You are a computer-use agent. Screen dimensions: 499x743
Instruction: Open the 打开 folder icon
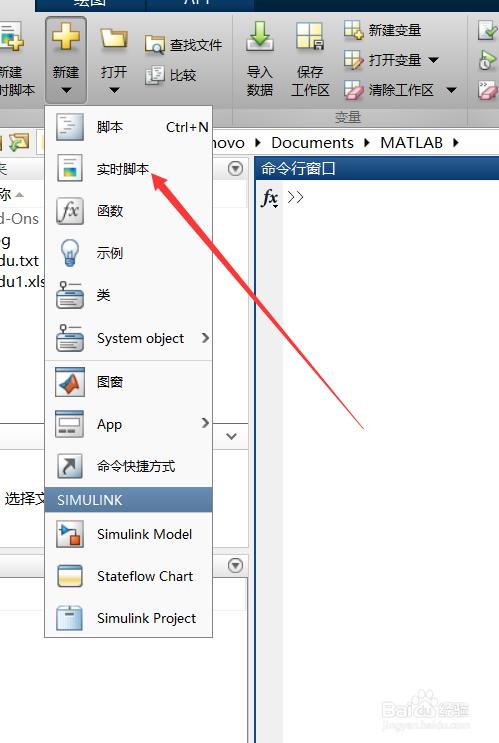pos(114,38)
